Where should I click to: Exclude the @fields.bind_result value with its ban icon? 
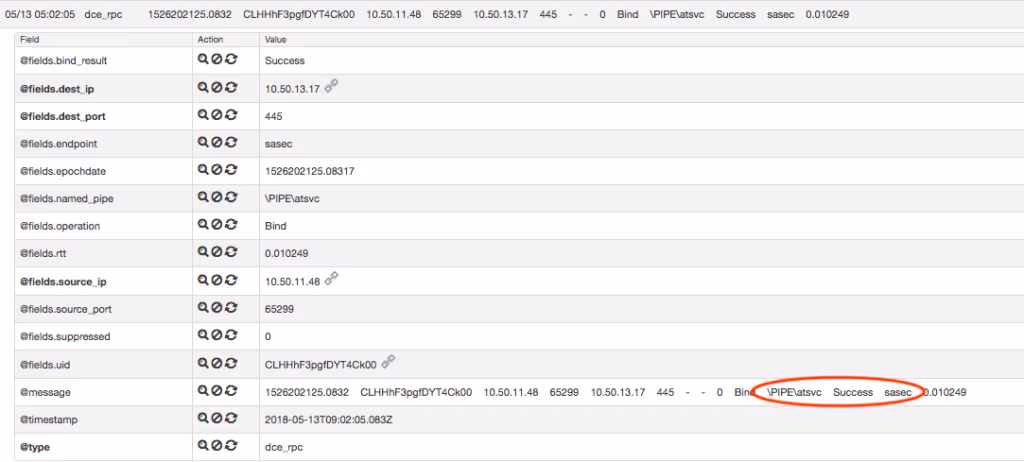(217, 59)
